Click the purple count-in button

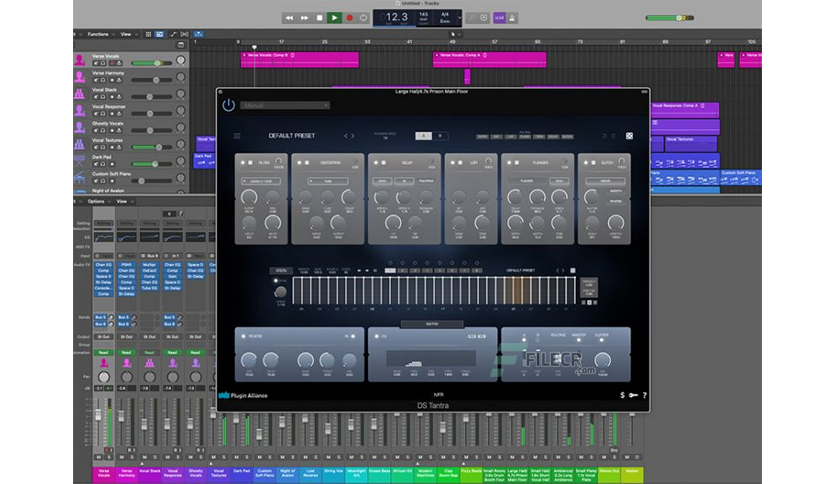click(x=499, y=18)
